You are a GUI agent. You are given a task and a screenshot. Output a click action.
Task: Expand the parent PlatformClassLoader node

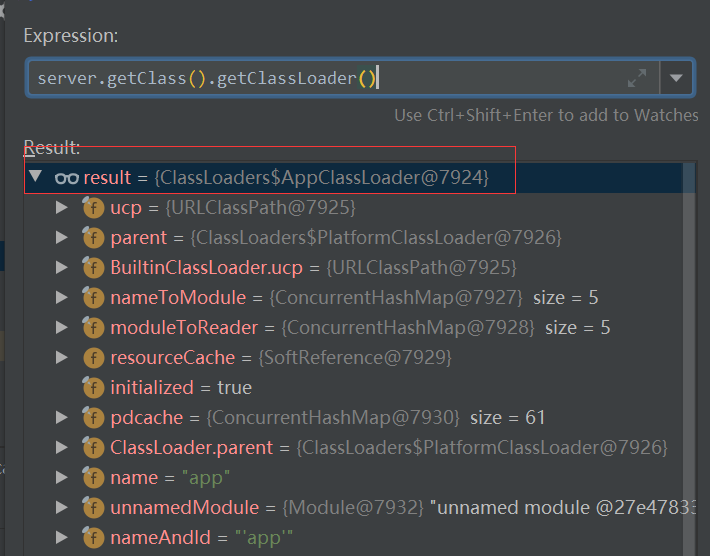click(62, 238)
